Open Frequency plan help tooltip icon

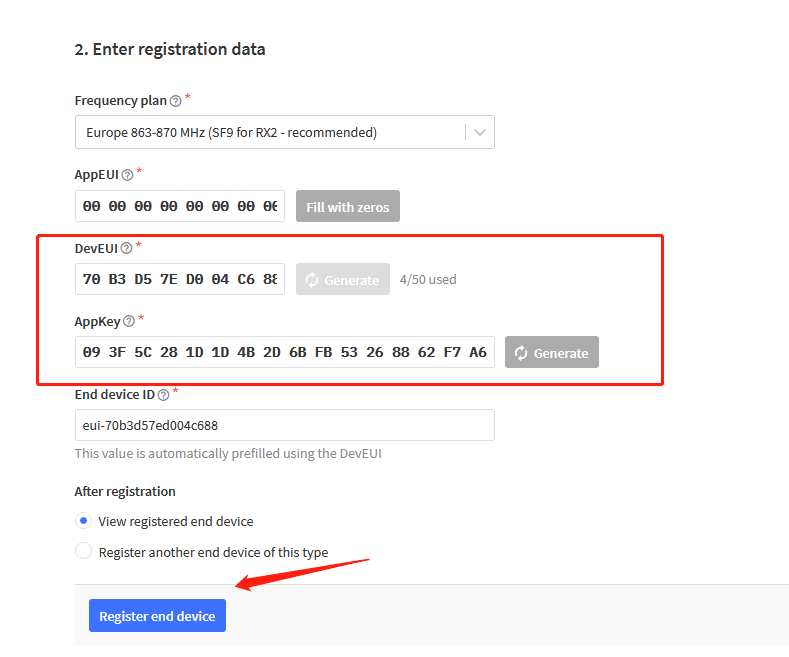[175, 101]
